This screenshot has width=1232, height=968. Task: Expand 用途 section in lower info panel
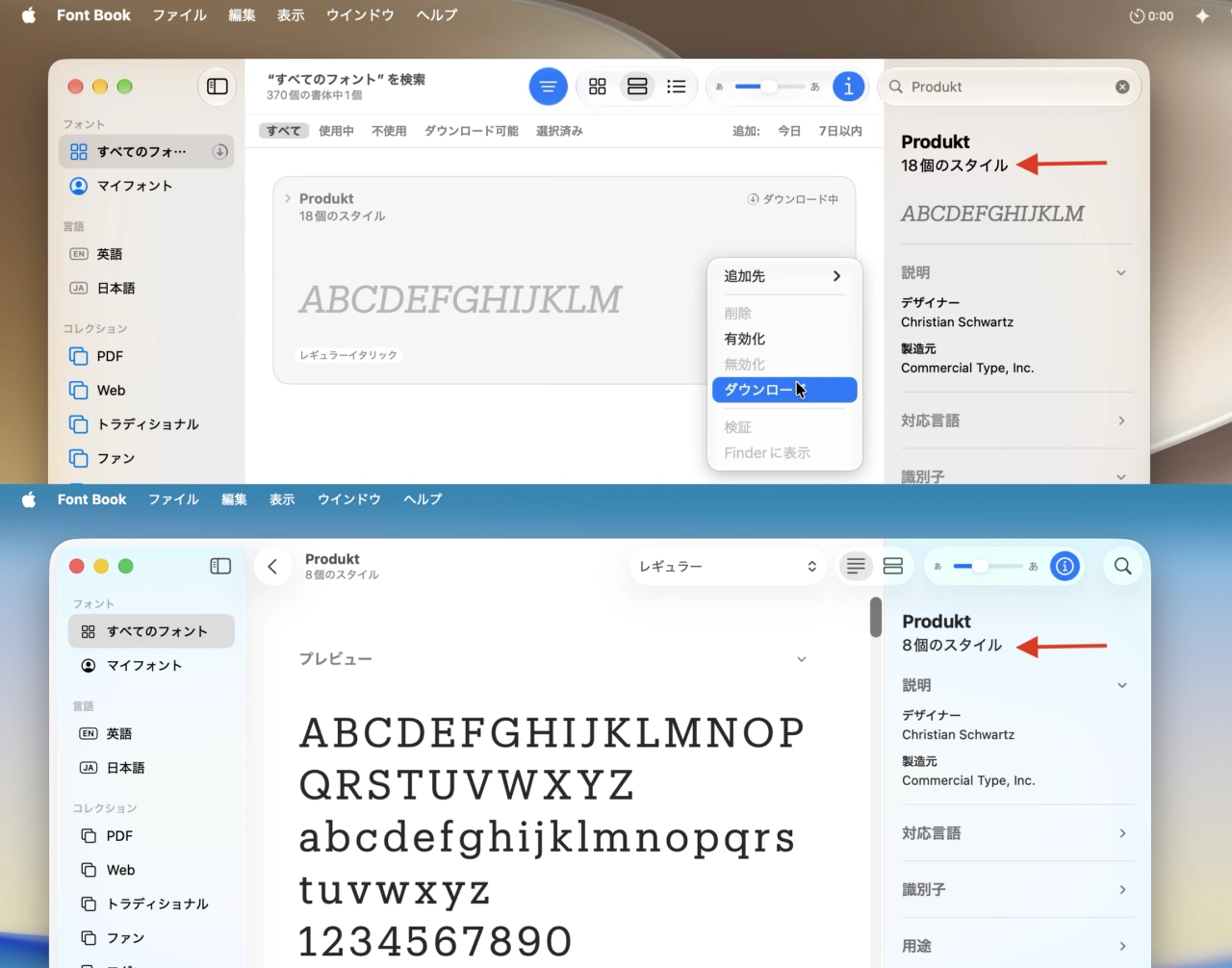tap(1122, 947)
